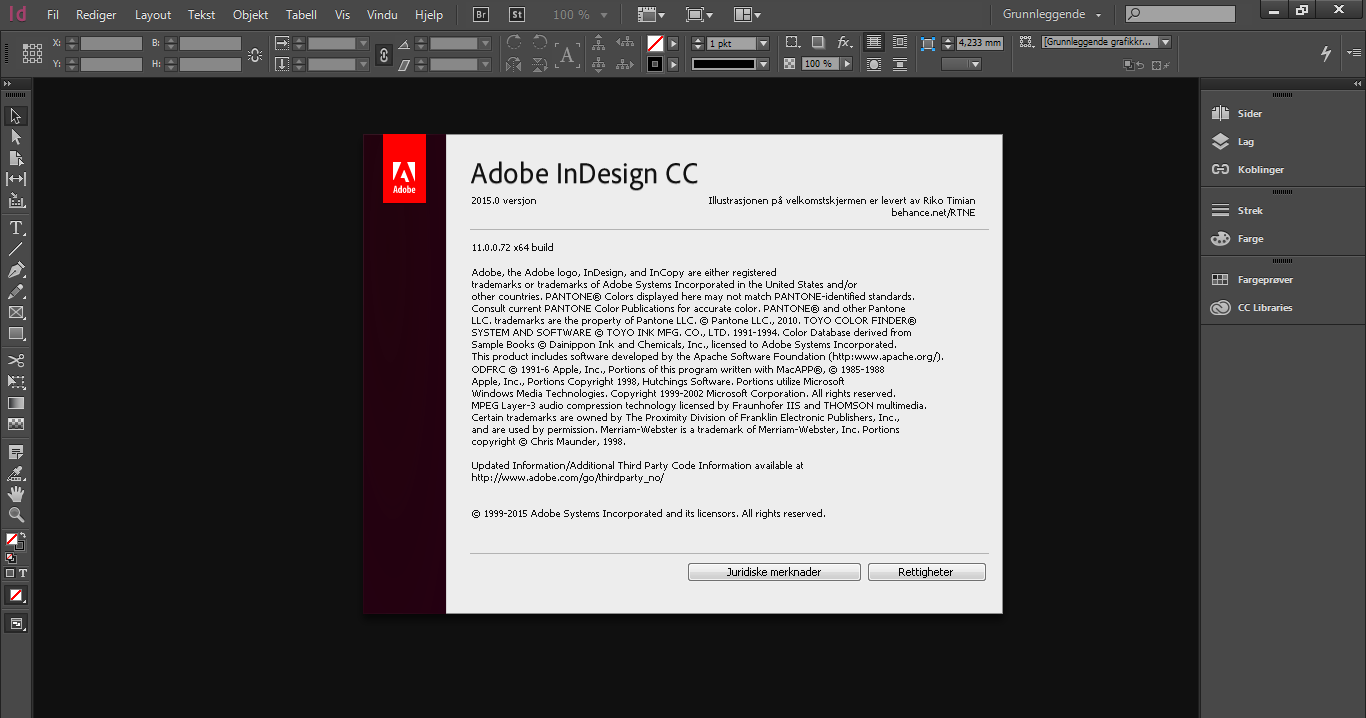
Task: Open the Vindu menu
Action: [x=382, y=15]
